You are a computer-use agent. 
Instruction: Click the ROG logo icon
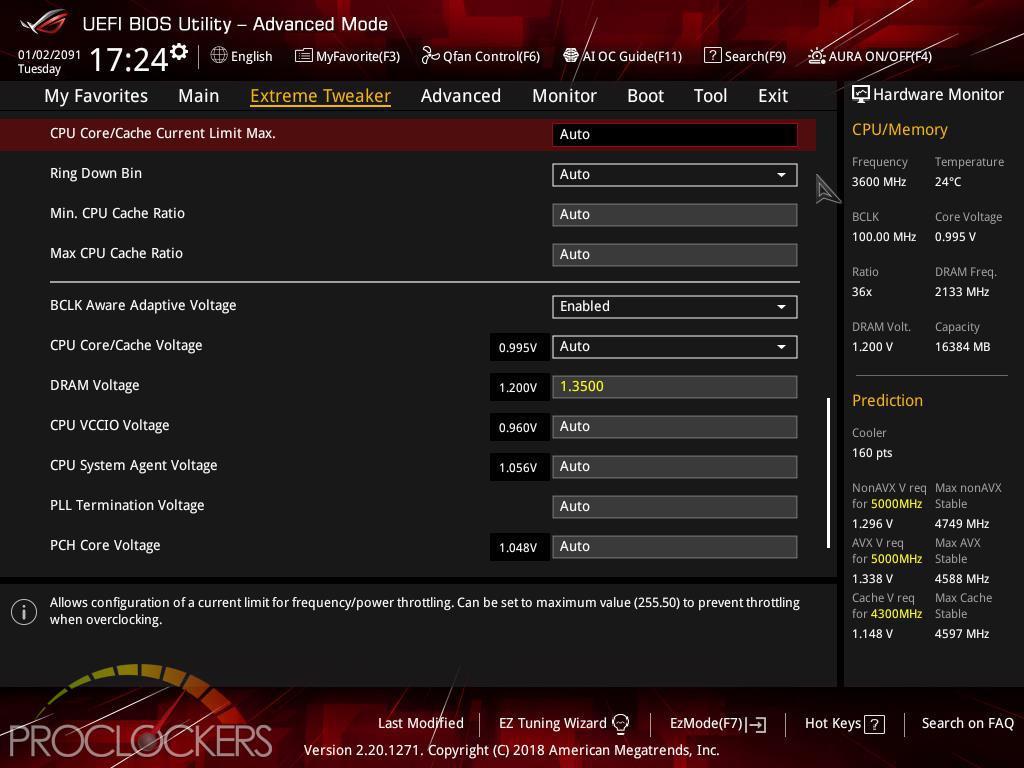point(43,24)
